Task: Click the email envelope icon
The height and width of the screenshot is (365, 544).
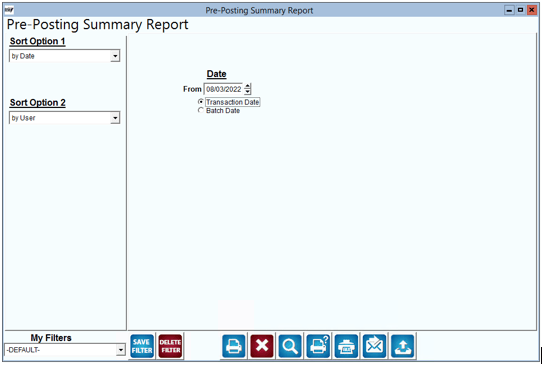Action: [x=374, y=346]
